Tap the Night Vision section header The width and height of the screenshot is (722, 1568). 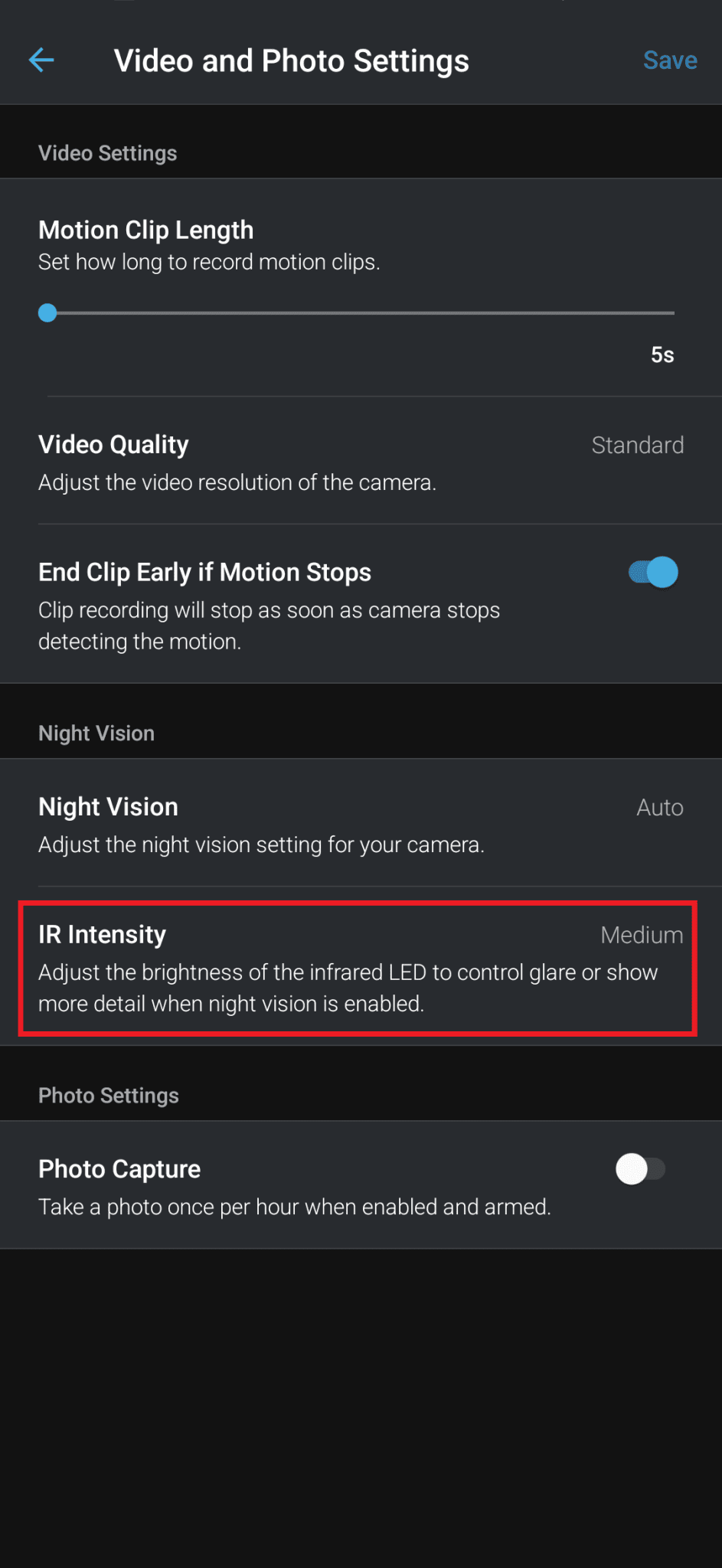[96, 733]
